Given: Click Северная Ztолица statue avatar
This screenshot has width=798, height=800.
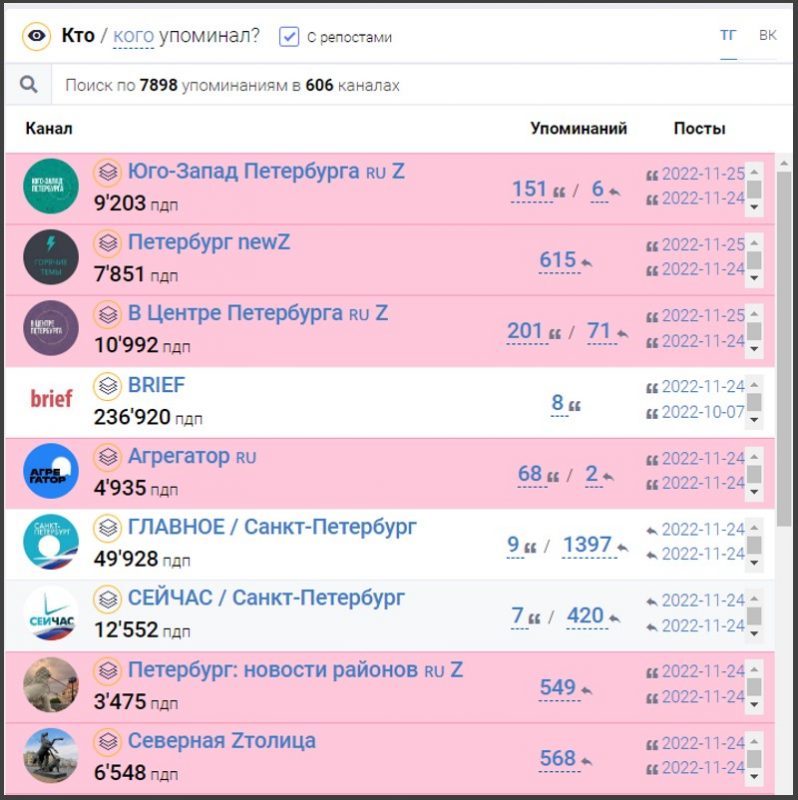Looking at the screenshot, I should coord(51,755).
